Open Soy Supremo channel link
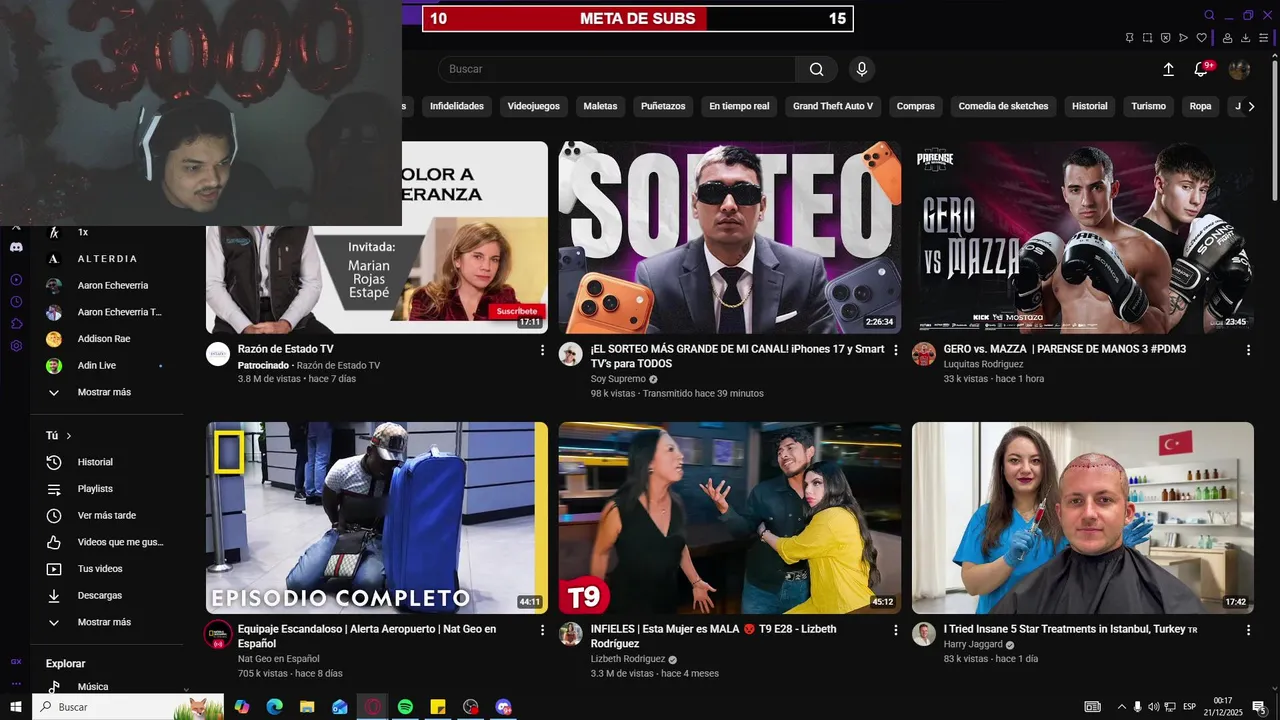The width and height of the screenshot is (1280, 720). click(618, 379)
